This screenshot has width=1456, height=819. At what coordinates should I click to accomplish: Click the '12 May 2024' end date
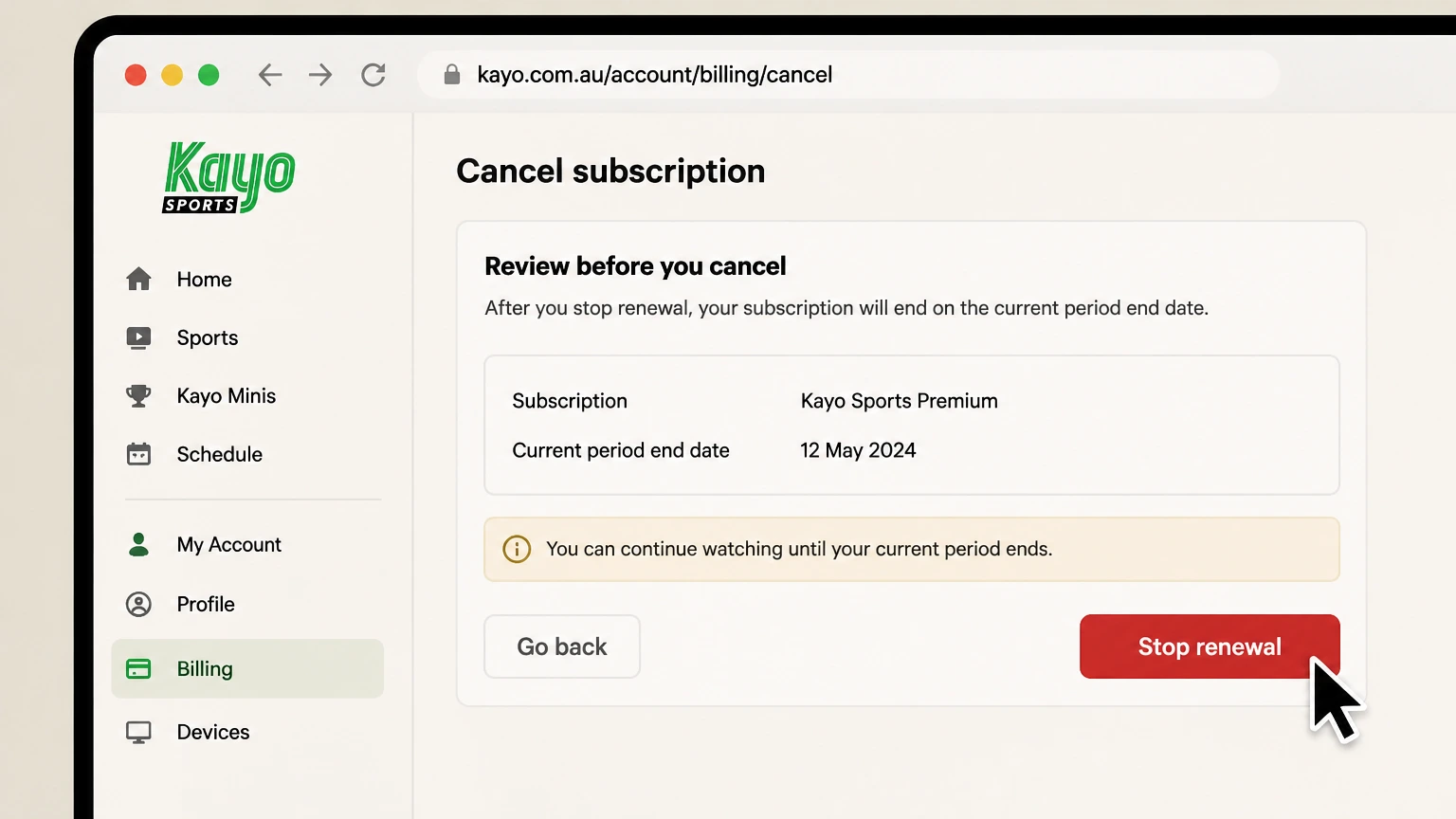point(858,450)
